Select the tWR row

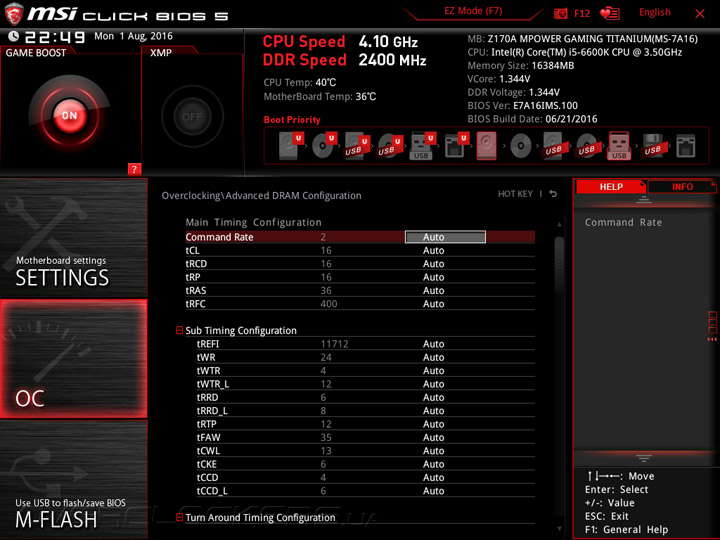pos(366,357)
